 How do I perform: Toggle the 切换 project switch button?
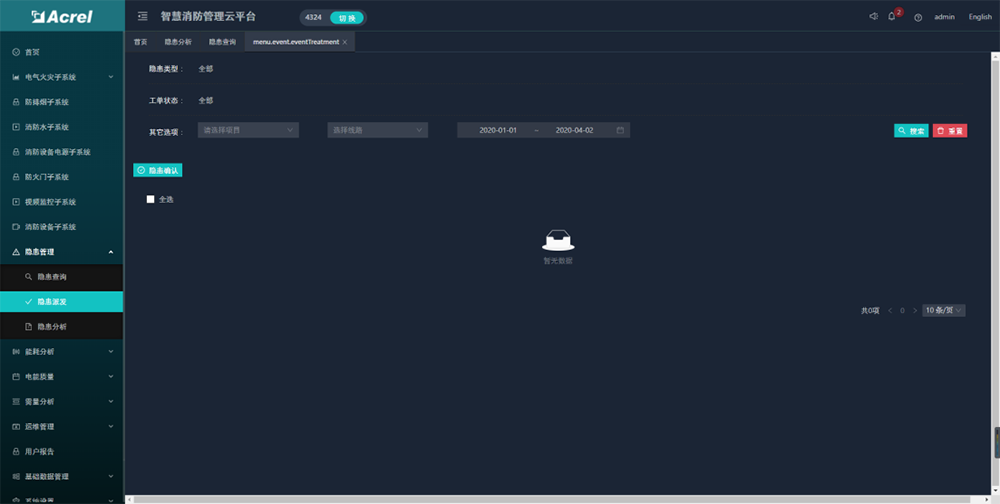click(346, 17)
